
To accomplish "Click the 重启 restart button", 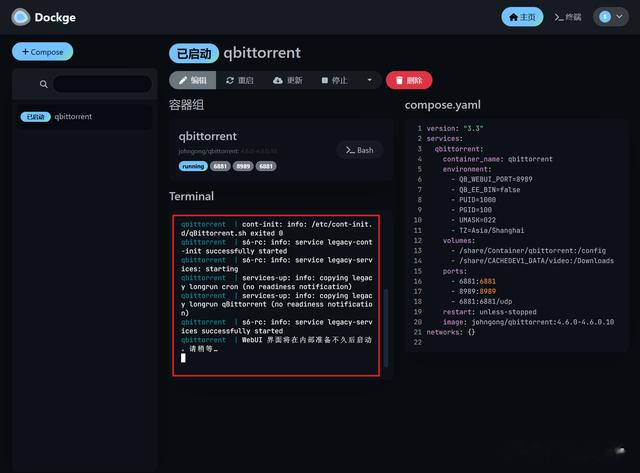I will point(240,80).
